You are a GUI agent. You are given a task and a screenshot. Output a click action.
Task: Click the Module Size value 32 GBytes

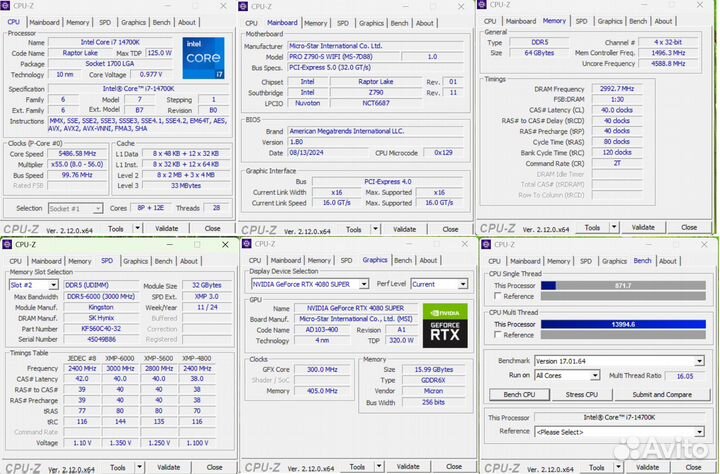(207, 285)
